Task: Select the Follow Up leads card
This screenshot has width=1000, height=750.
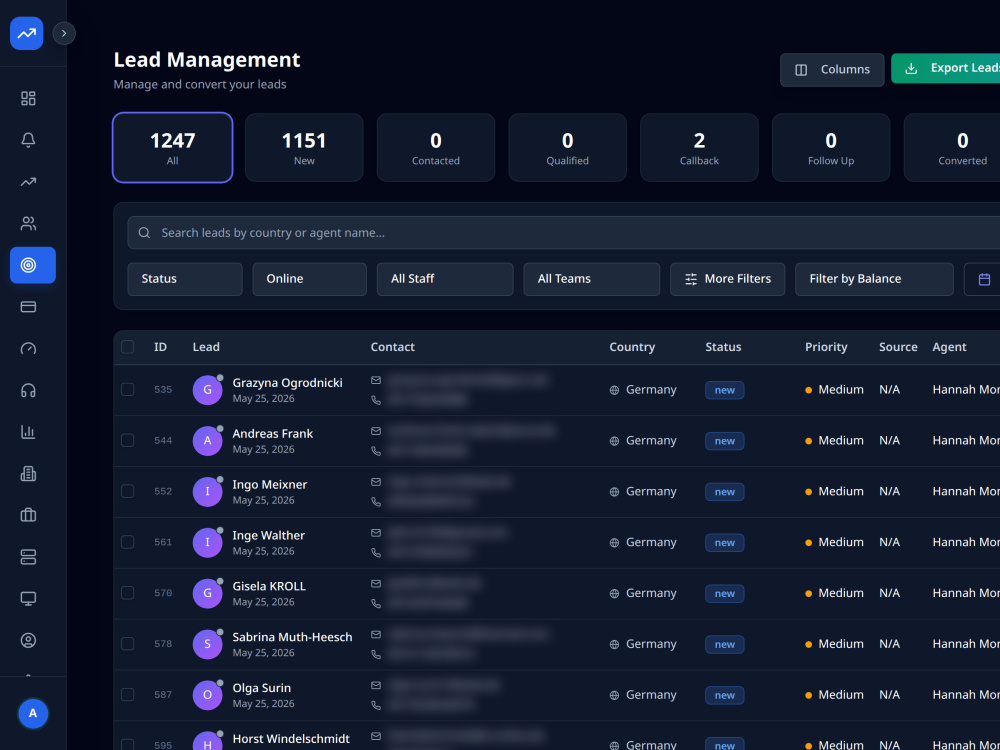Action: (831, 147)
